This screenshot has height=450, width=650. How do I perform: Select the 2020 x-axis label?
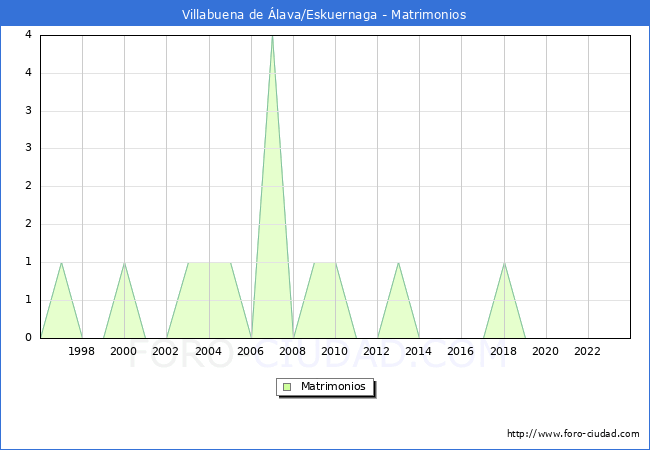point(546,351)
